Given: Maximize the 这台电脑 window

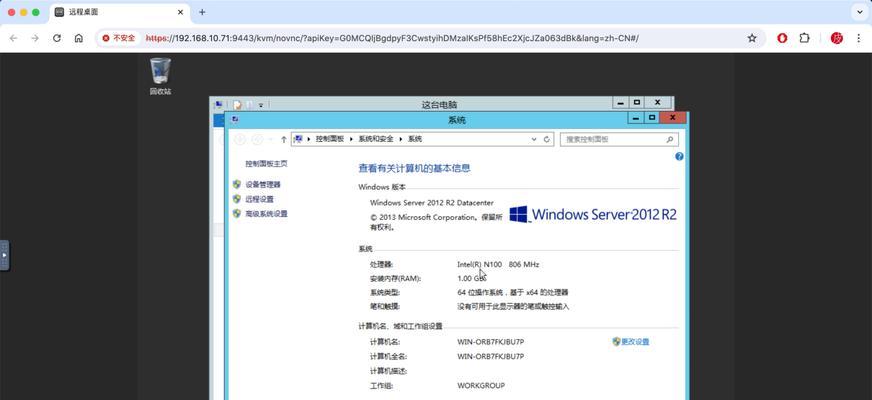Looking at the screenshot, I should pos(637,103).
